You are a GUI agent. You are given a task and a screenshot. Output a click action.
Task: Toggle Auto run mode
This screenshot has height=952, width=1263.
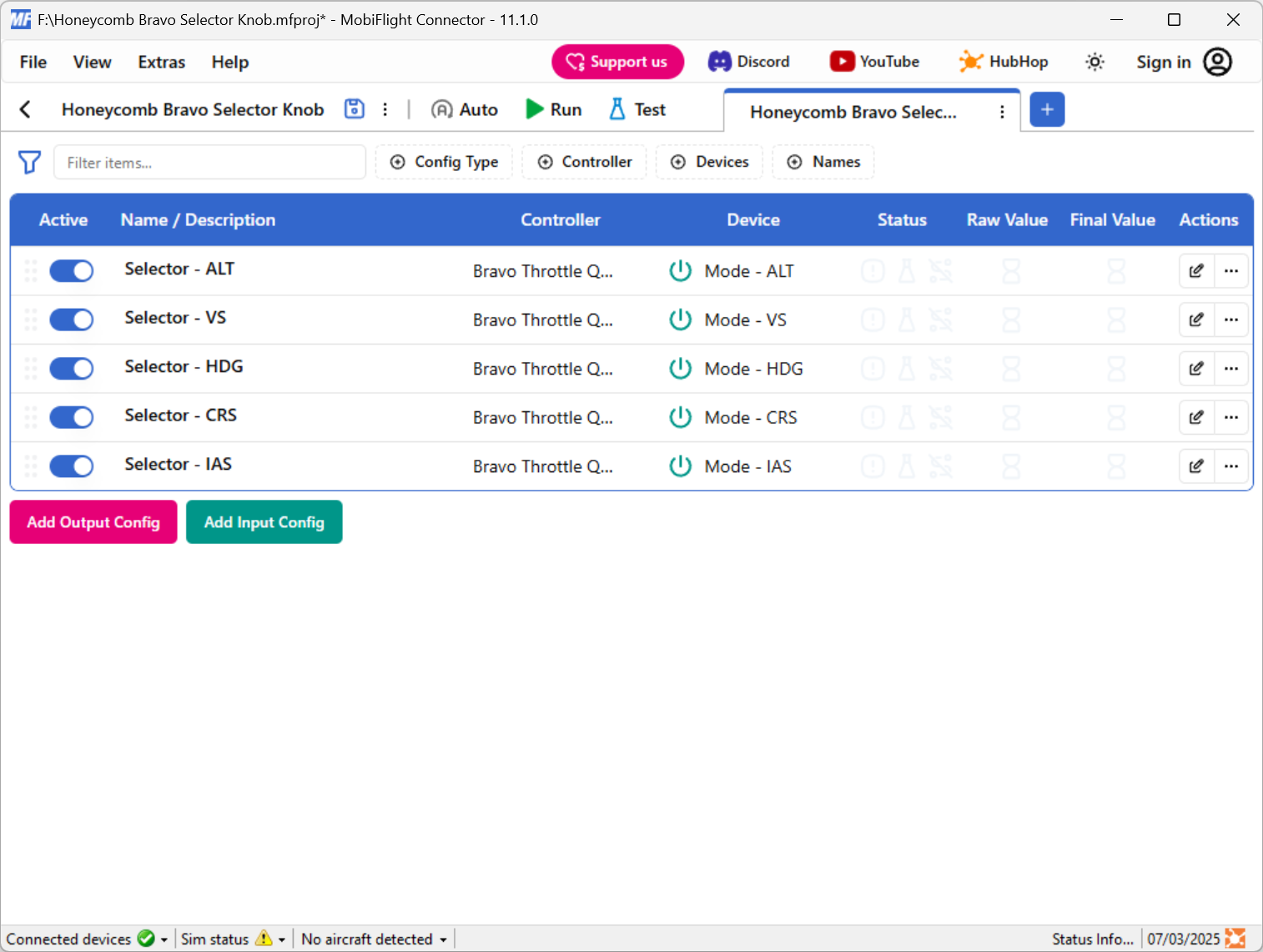[x=465, y=109]
